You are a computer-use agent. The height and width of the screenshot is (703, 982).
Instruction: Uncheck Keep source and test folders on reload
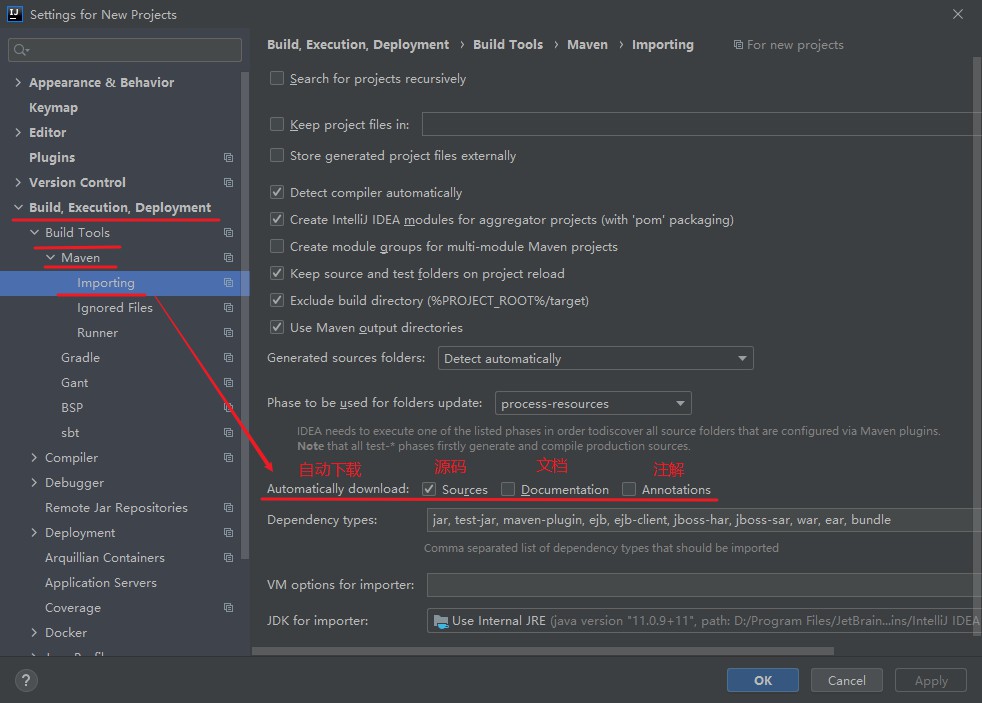(x=277, y=273)
